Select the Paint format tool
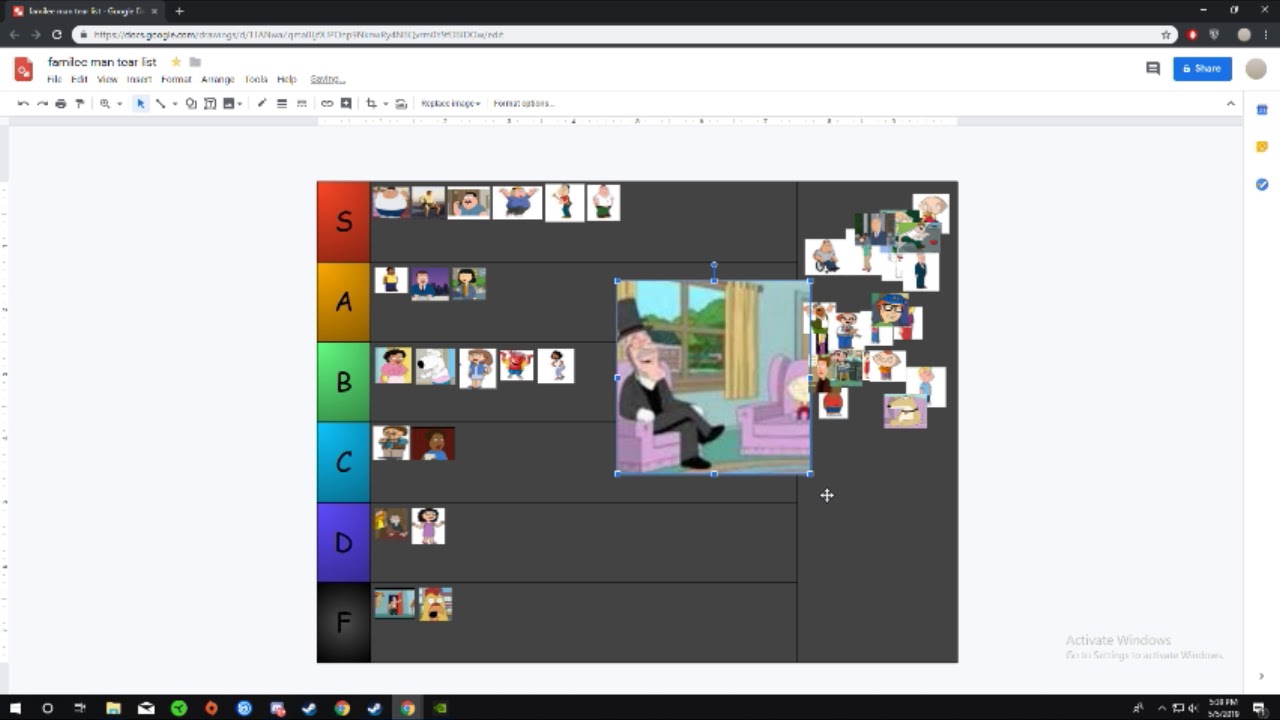 coord(80,103)
